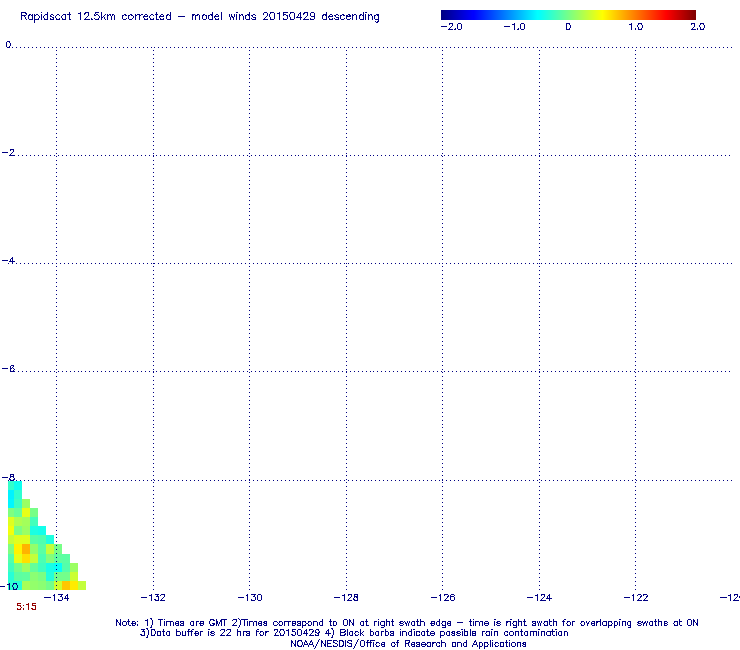
Task: Click the '-8' latitude axis label
Action: tap(8, 477)
